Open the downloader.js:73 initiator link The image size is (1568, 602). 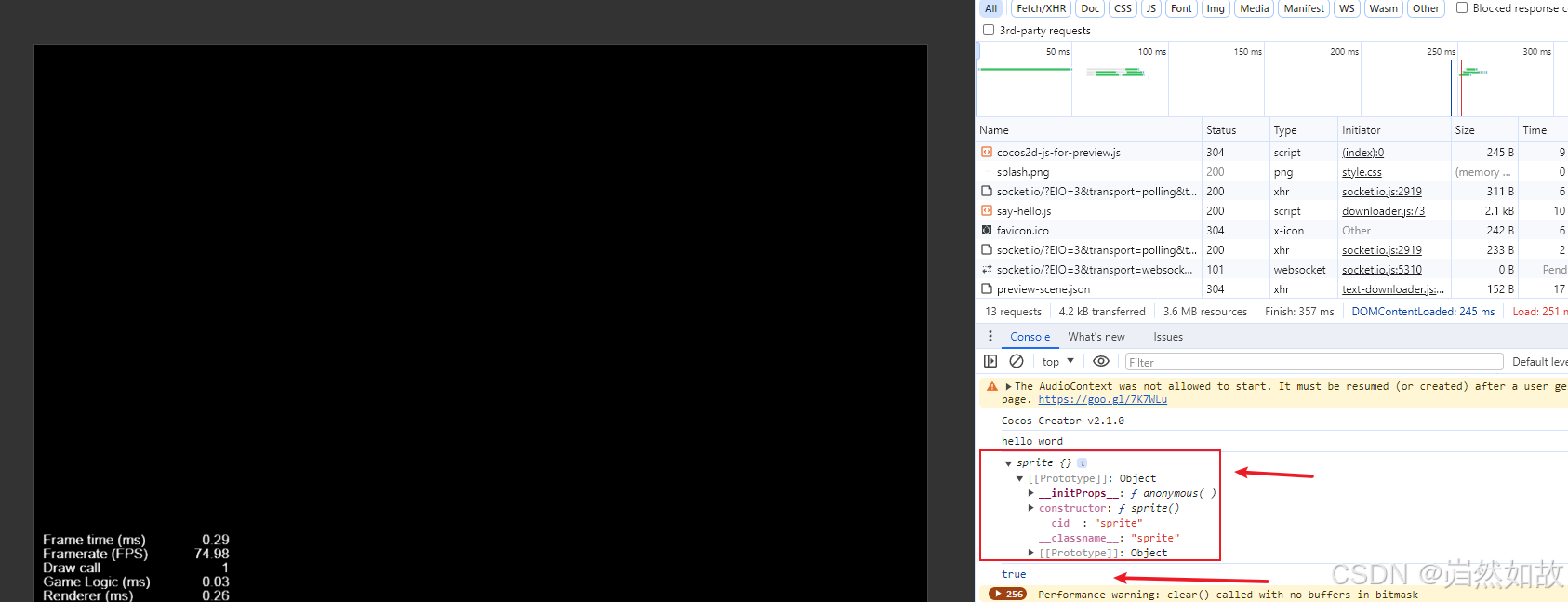point(1383,211)
